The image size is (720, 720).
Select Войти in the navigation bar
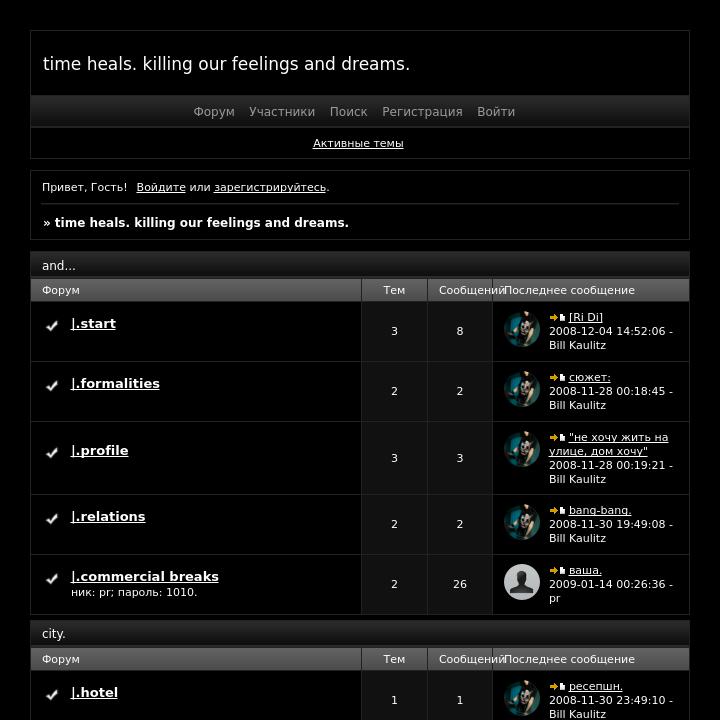coord(496,112)
